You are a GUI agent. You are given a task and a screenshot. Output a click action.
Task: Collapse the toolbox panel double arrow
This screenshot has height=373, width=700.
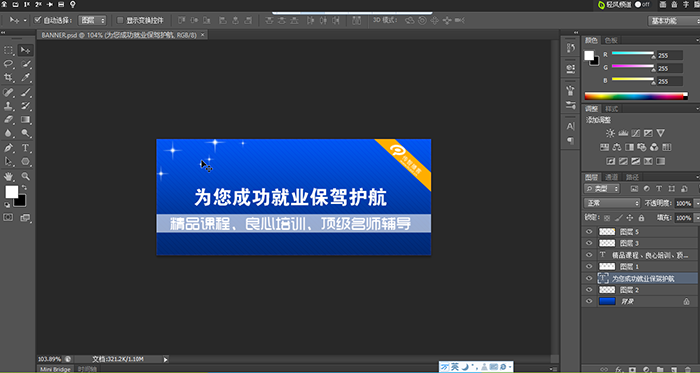3,33
